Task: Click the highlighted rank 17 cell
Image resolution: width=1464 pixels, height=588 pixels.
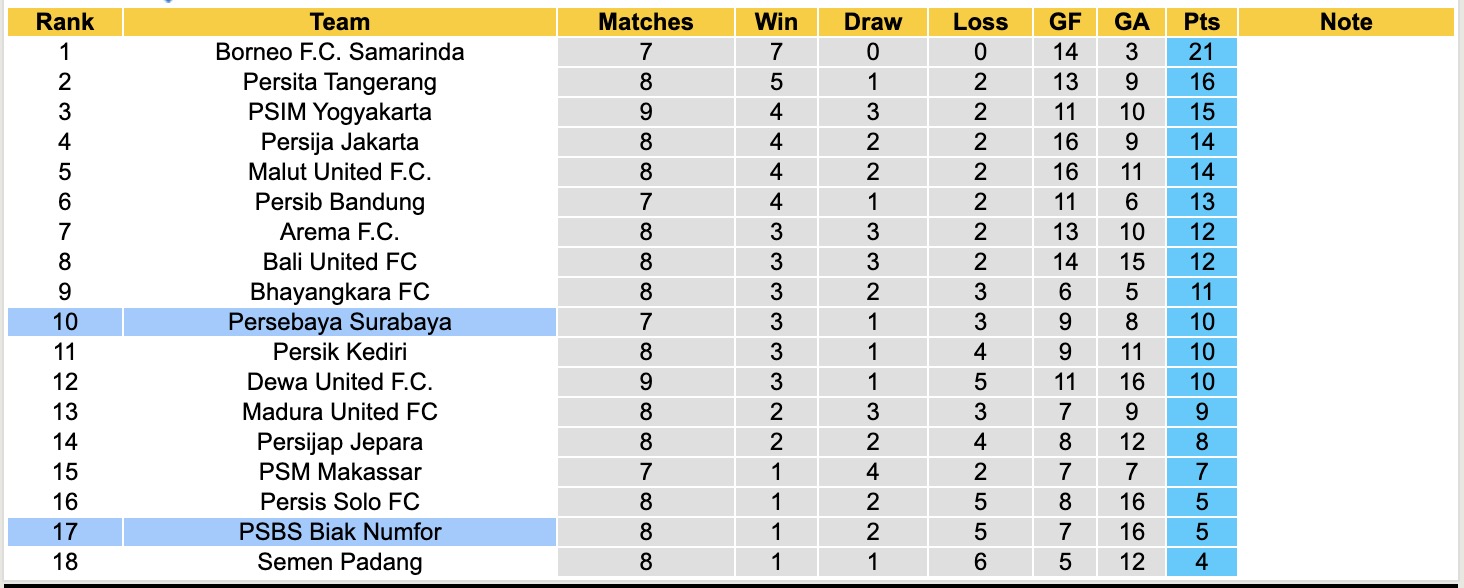Action: coord(64,532)
